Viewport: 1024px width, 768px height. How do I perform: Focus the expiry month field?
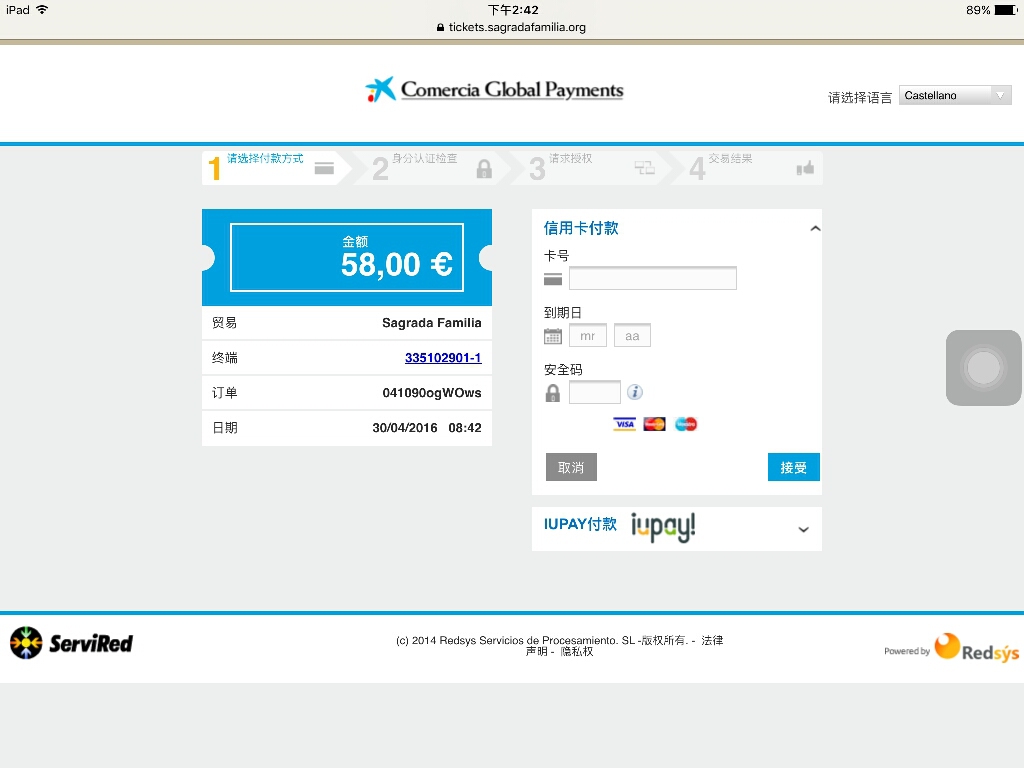[588, 336]
